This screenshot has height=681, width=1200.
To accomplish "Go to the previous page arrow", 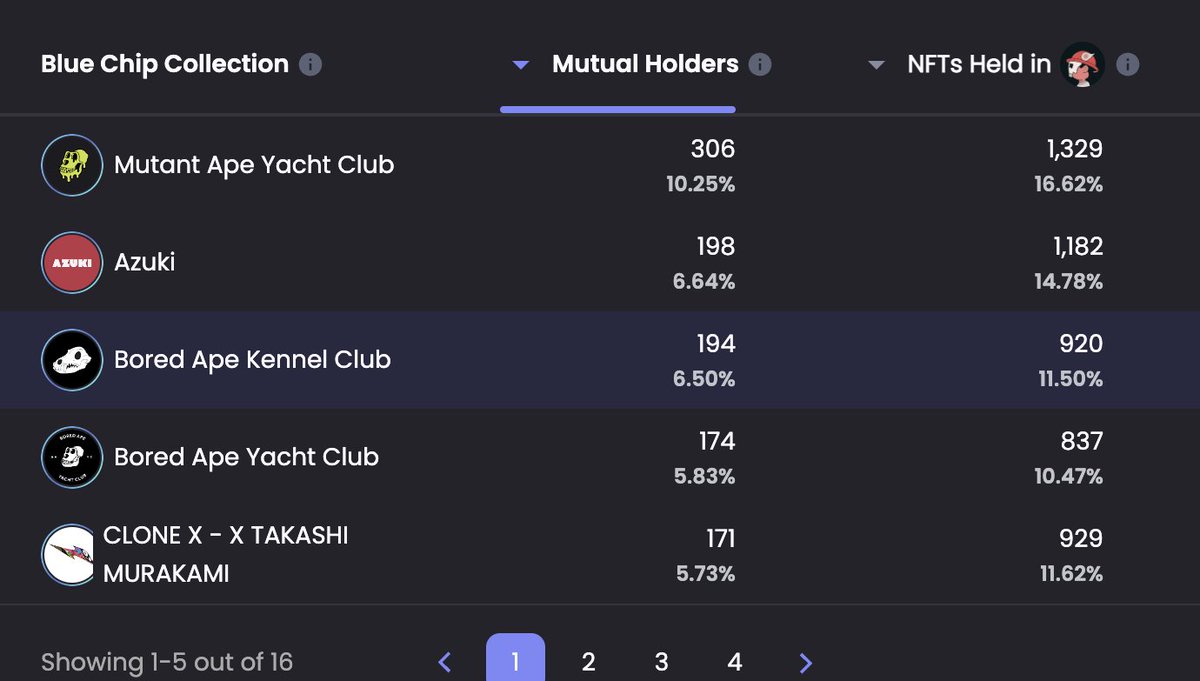I will click(445, 662).
